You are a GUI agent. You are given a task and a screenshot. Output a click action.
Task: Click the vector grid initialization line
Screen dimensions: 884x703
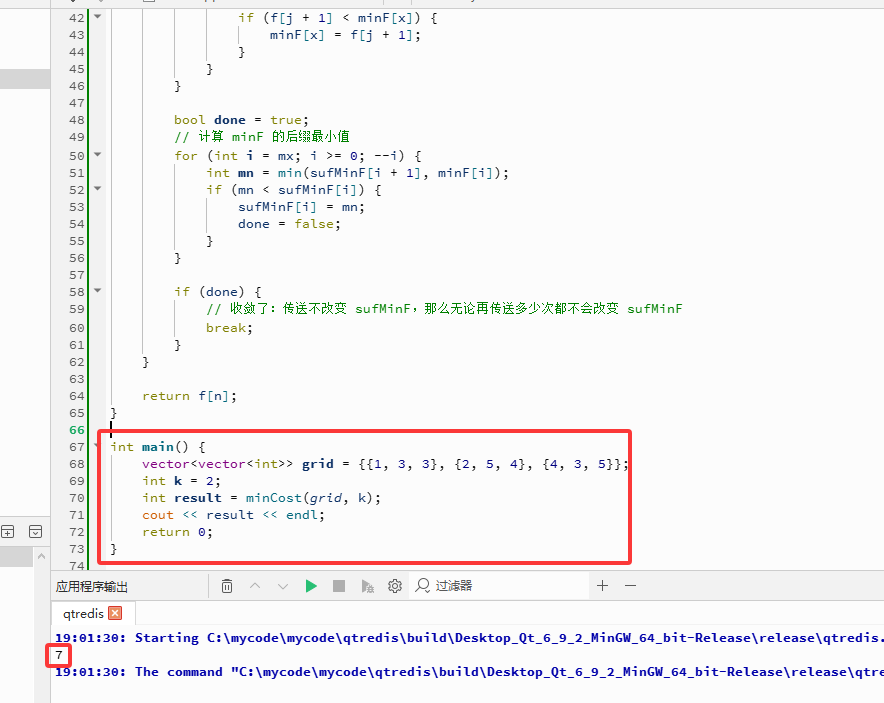385,464
